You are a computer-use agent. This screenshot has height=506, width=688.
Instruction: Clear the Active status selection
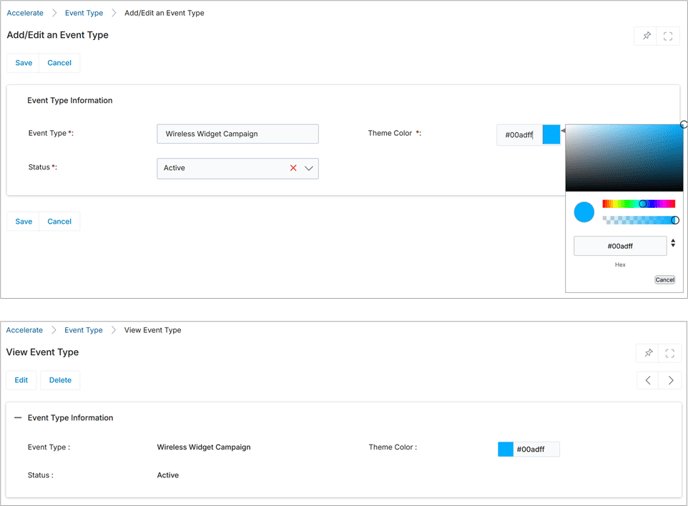(293, 168)
